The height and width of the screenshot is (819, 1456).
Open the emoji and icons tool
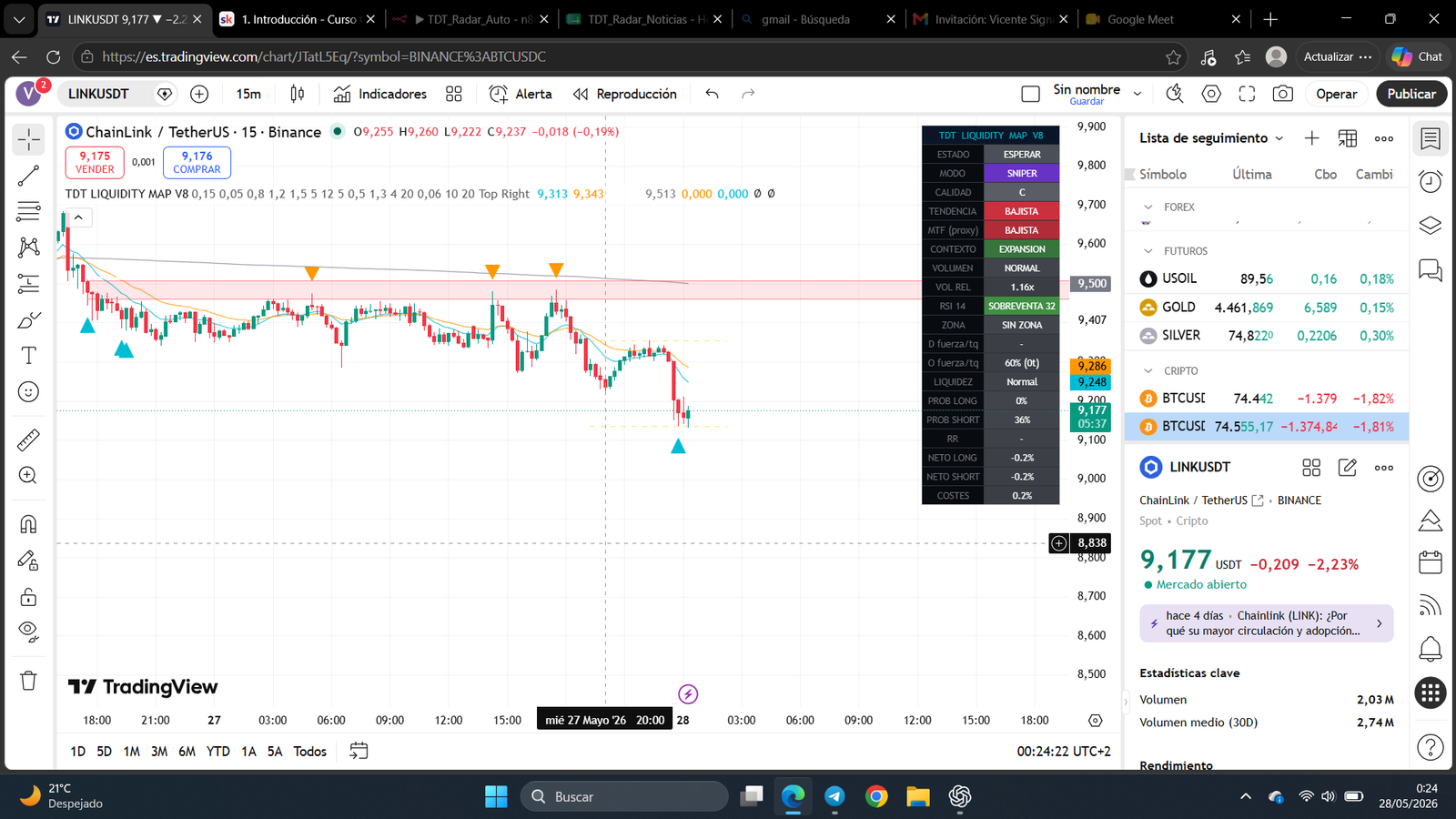[29, 392]
